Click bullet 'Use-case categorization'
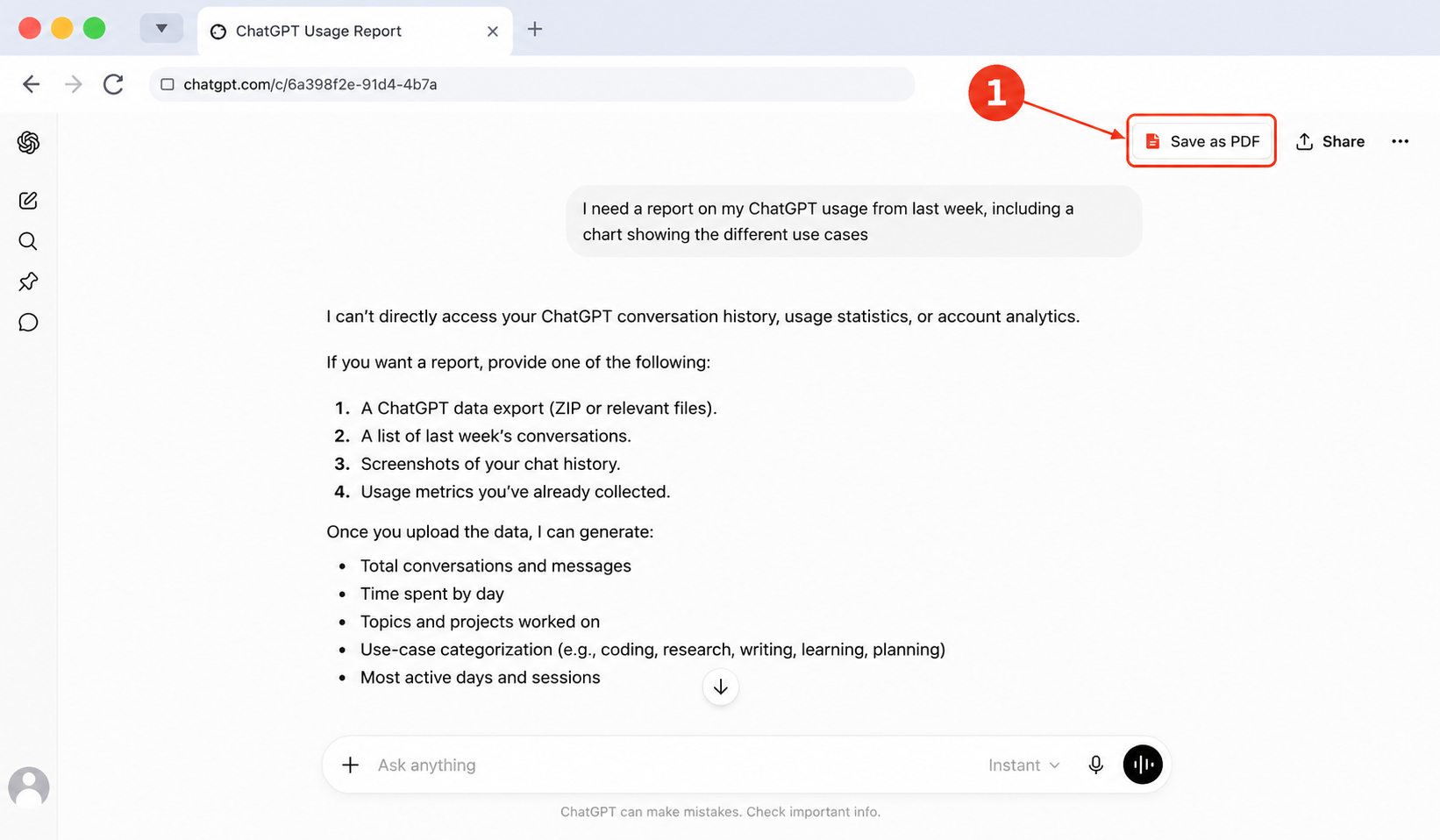Viewport: 1440px width, 840px height. point(652,650)
